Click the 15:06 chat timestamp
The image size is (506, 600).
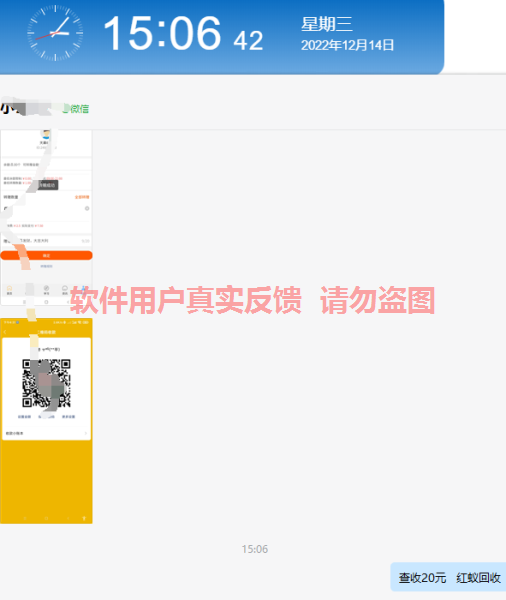pyautogui.click(x=255, y=549)
